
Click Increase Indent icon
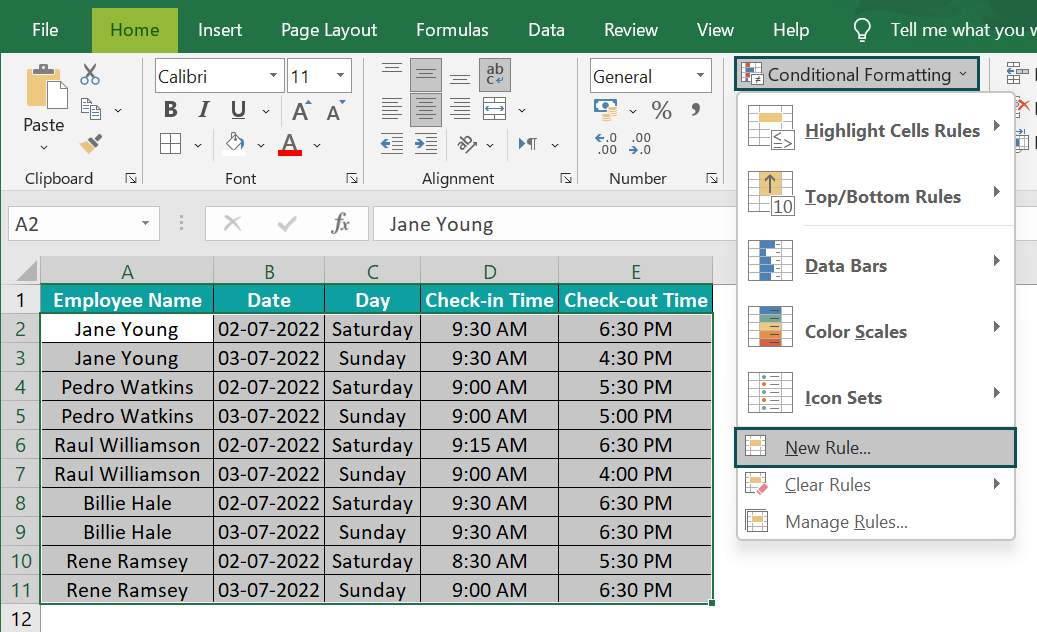tap(426, 143)
